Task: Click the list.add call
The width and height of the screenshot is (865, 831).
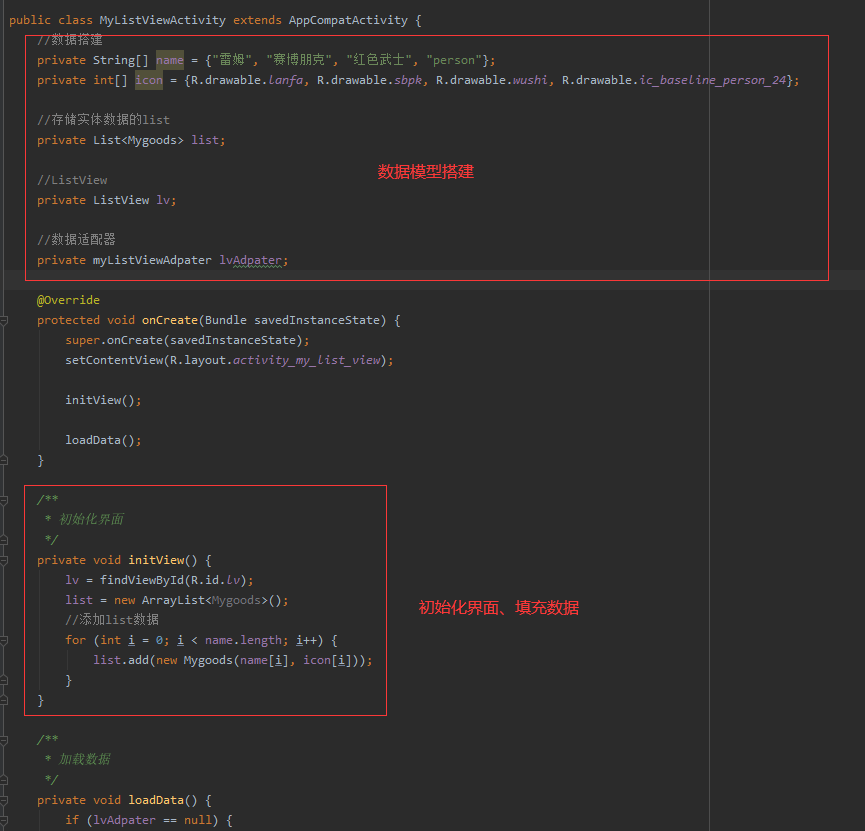Action: coord(121,660)
